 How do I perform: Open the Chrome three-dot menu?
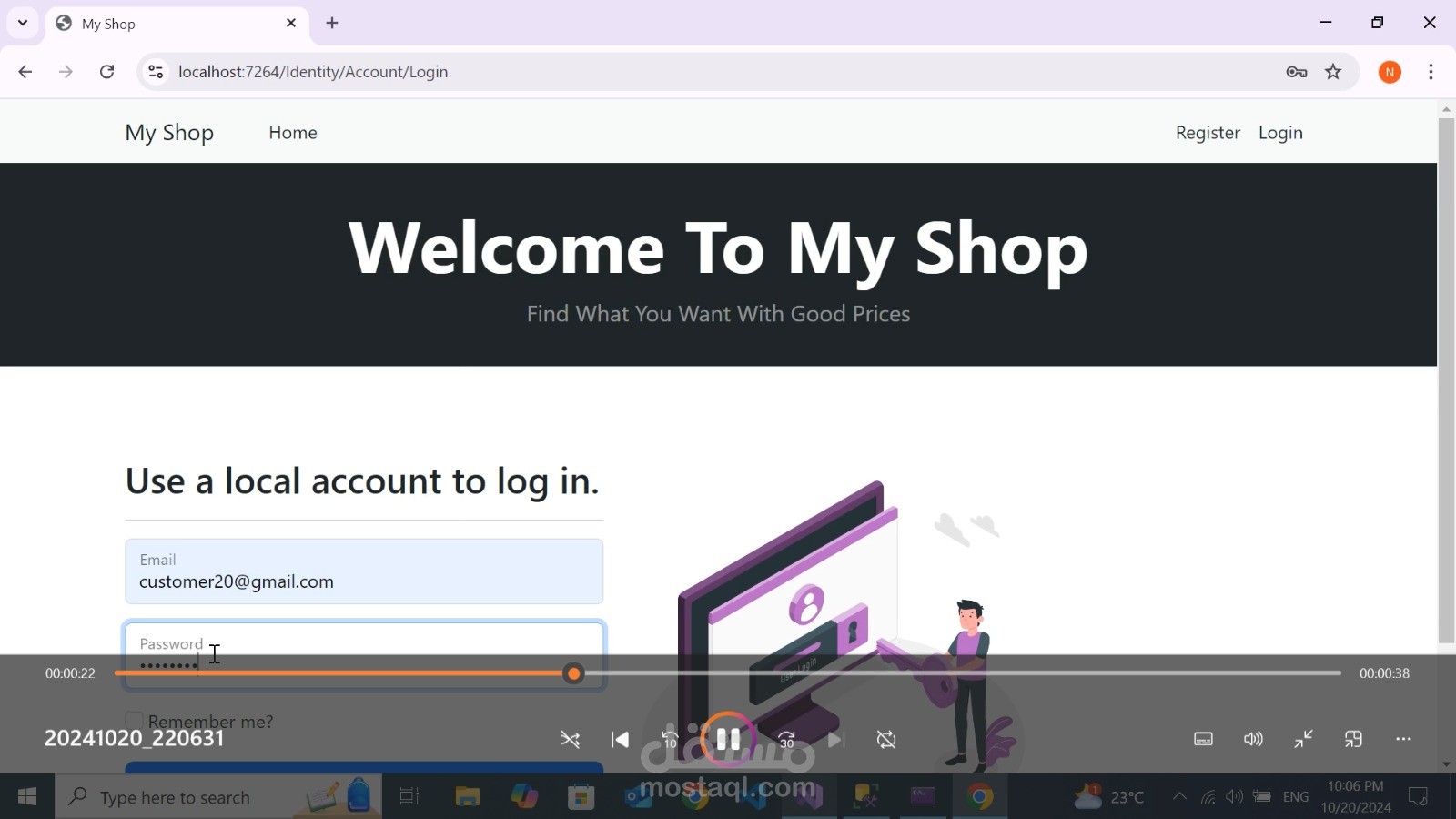1431,72
